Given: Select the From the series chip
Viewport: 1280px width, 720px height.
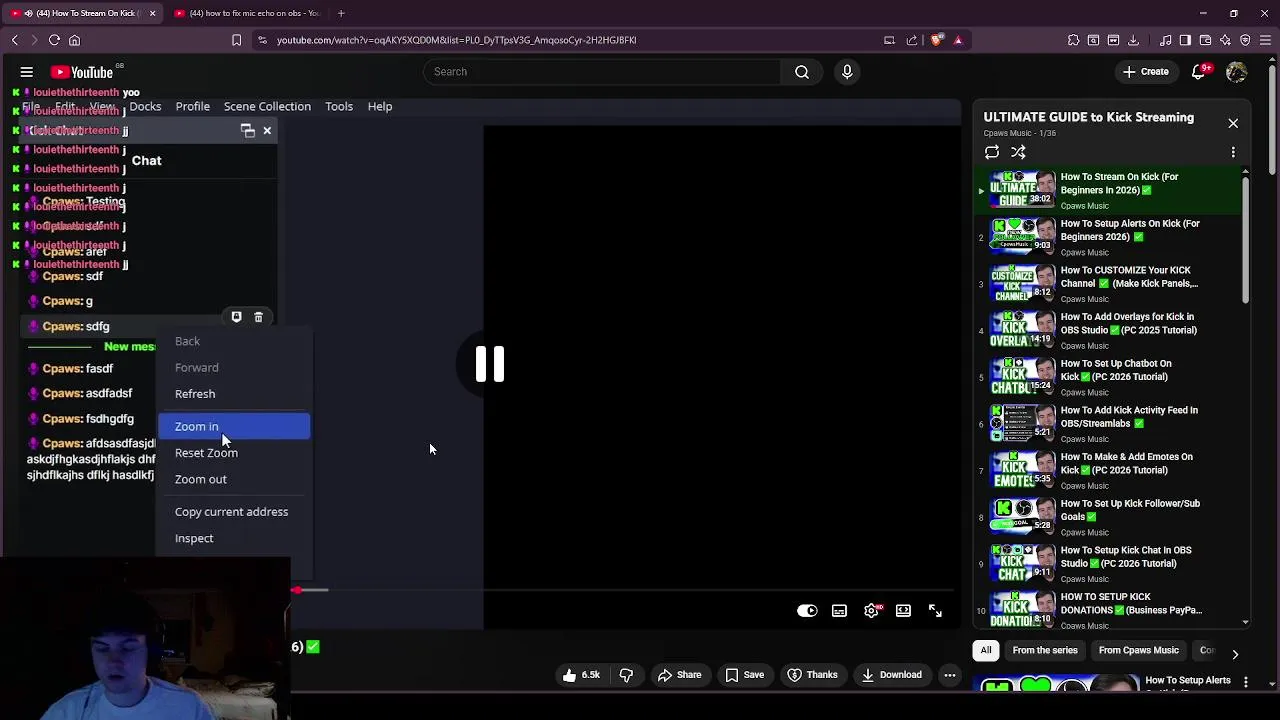Looking at the screenshot, I should pos(1045,651).
